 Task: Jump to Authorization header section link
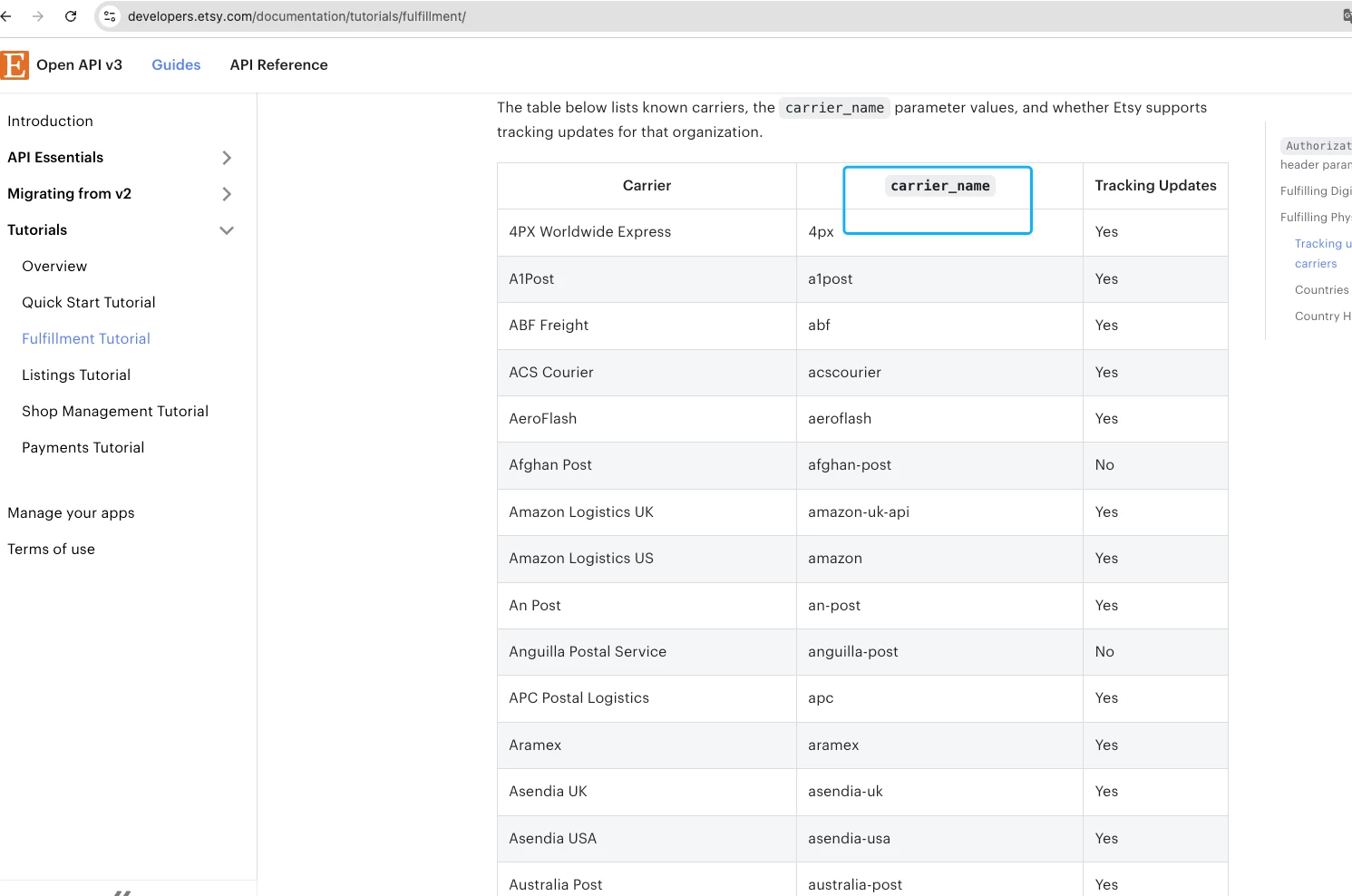(x=1316, y=155)
